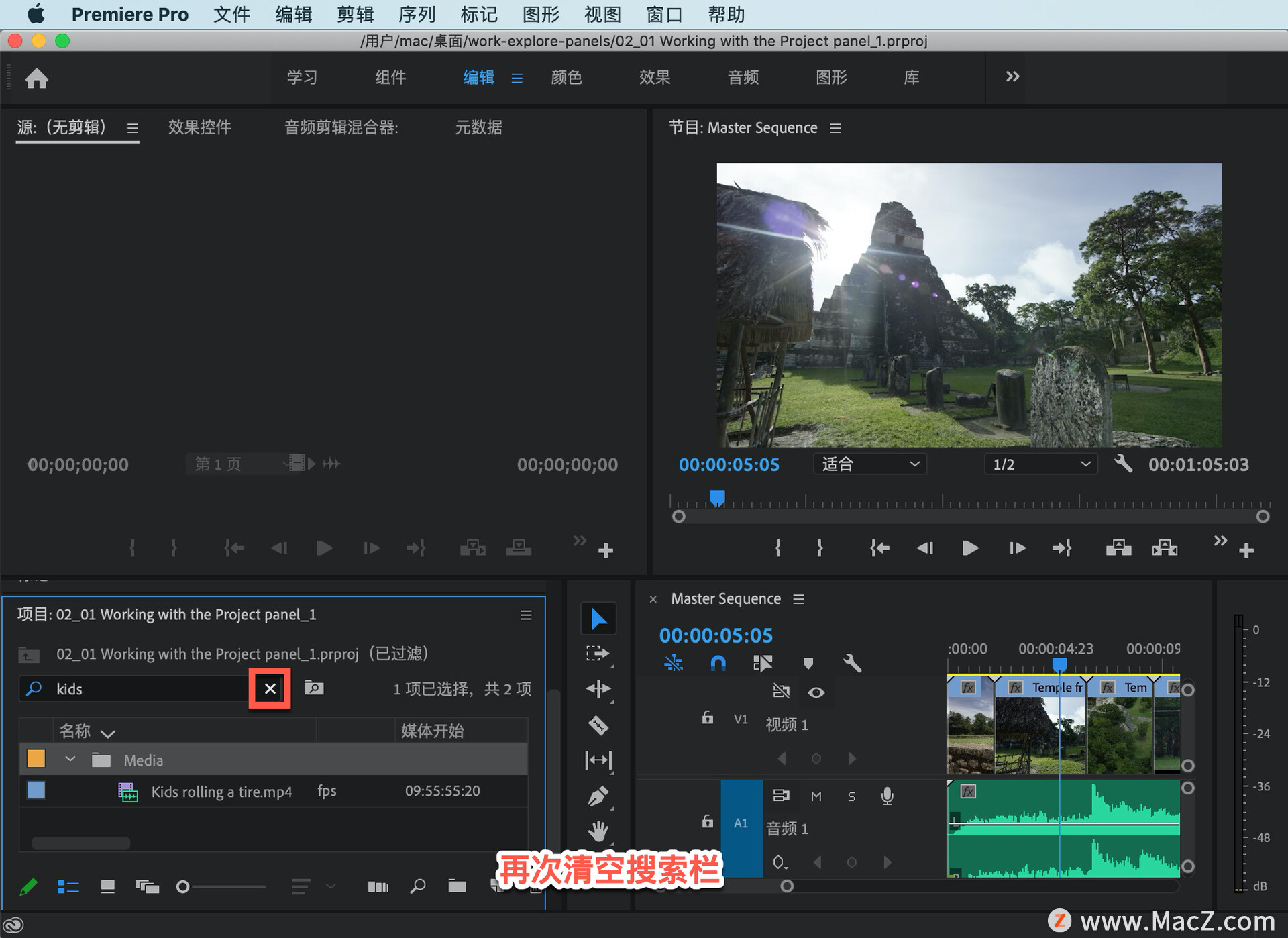Lock the V1 video track
This screenshot has width=1288, height=938.
coord(707,718)
